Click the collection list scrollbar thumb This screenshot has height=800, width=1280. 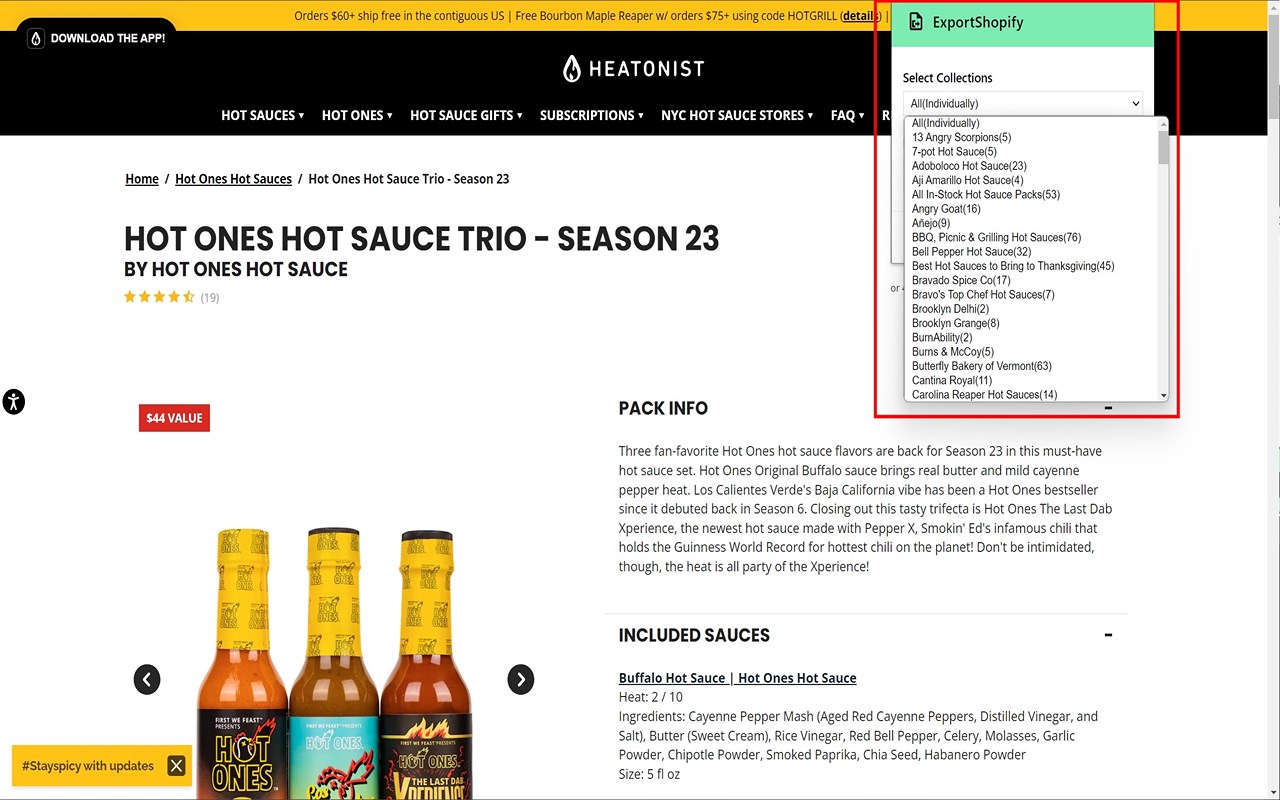coord(1163,147)
